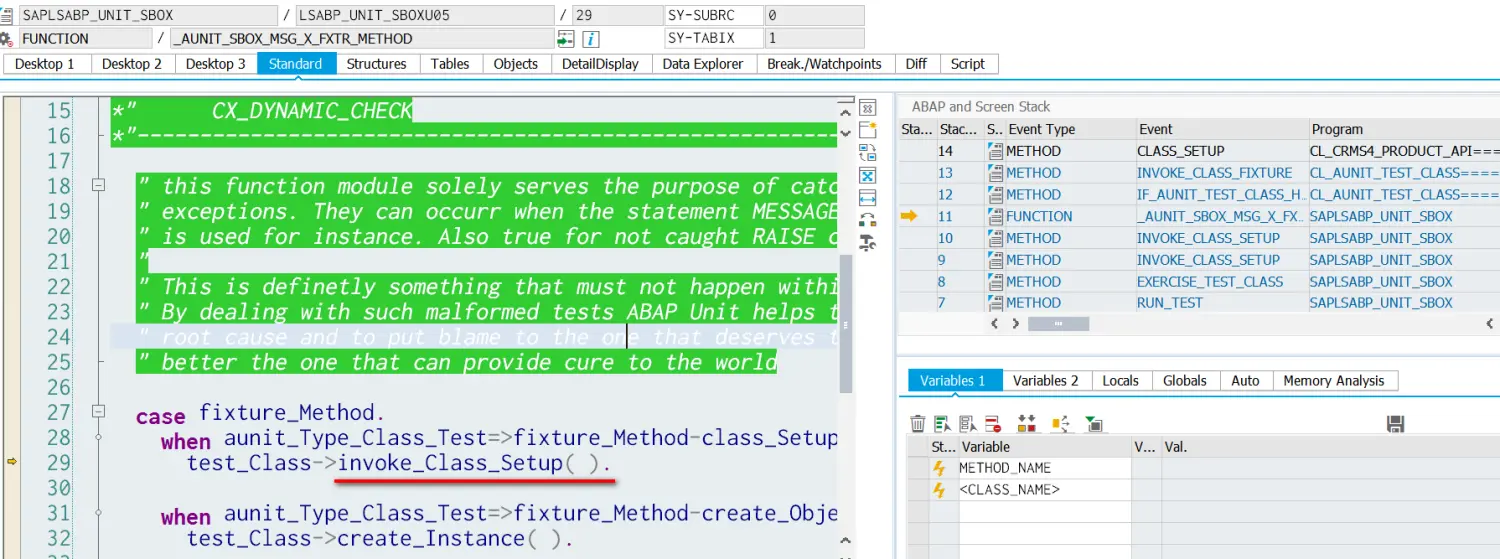
Task: Open the Objects tab
Action: 516,64
